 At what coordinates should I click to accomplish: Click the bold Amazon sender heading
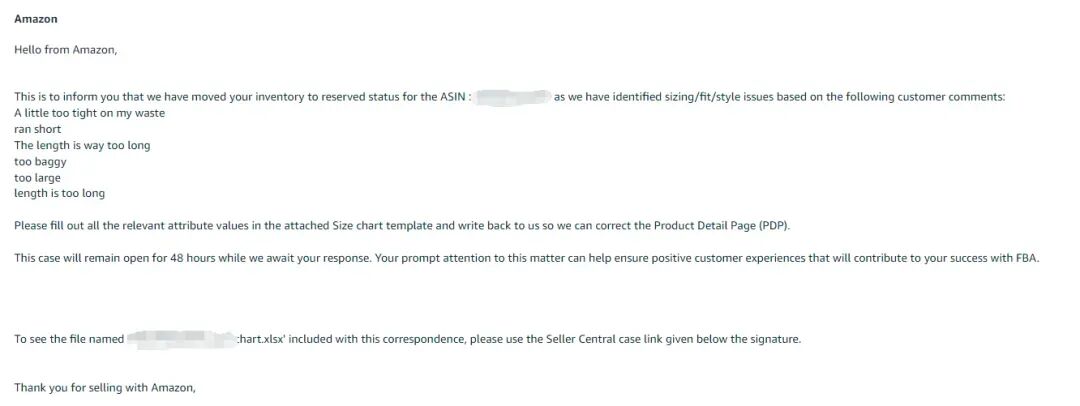tap(36, 19)
